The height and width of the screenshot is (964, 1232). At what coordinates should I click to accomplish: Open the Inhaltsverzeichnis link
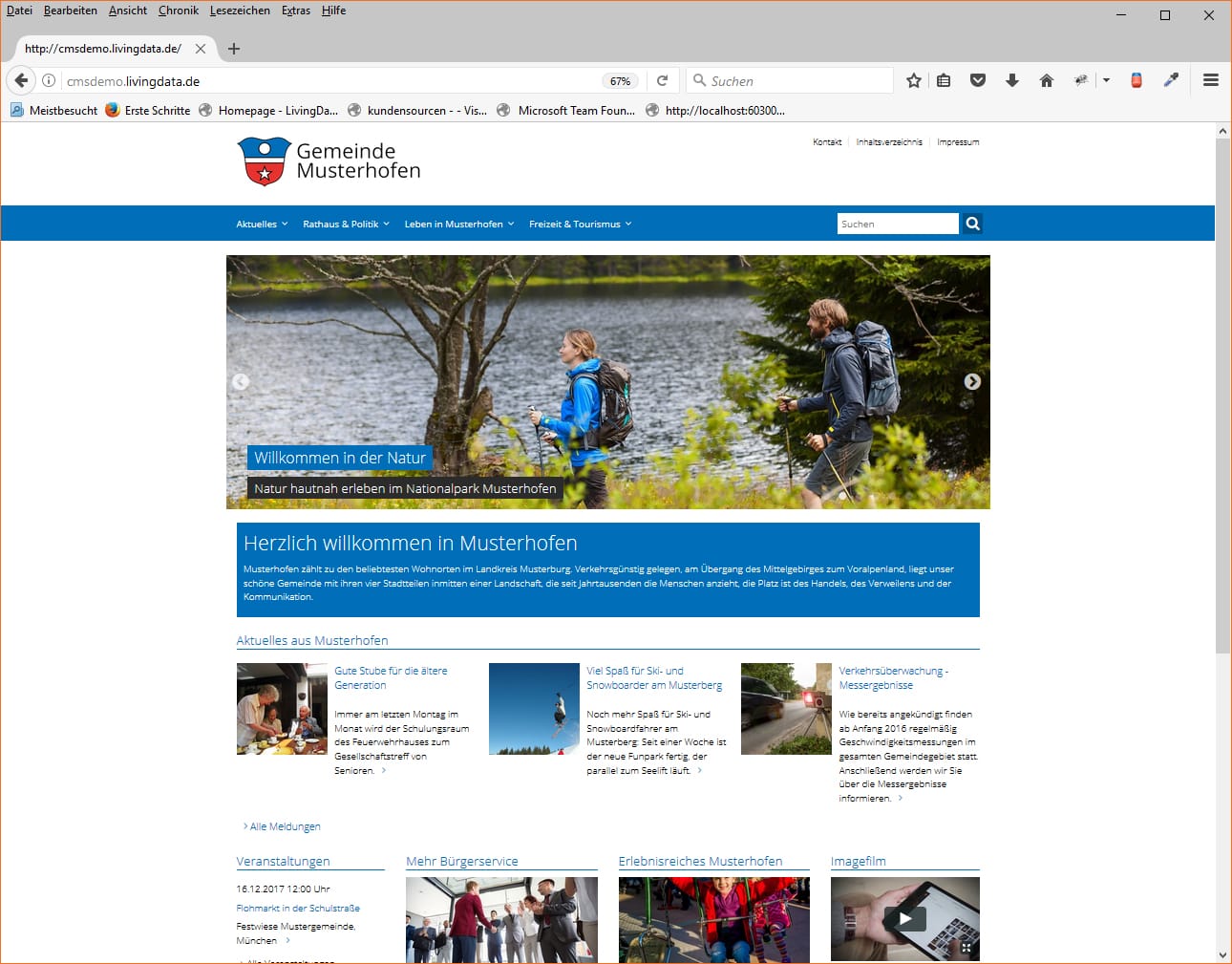pyautogui.click(x=889, y=141)
